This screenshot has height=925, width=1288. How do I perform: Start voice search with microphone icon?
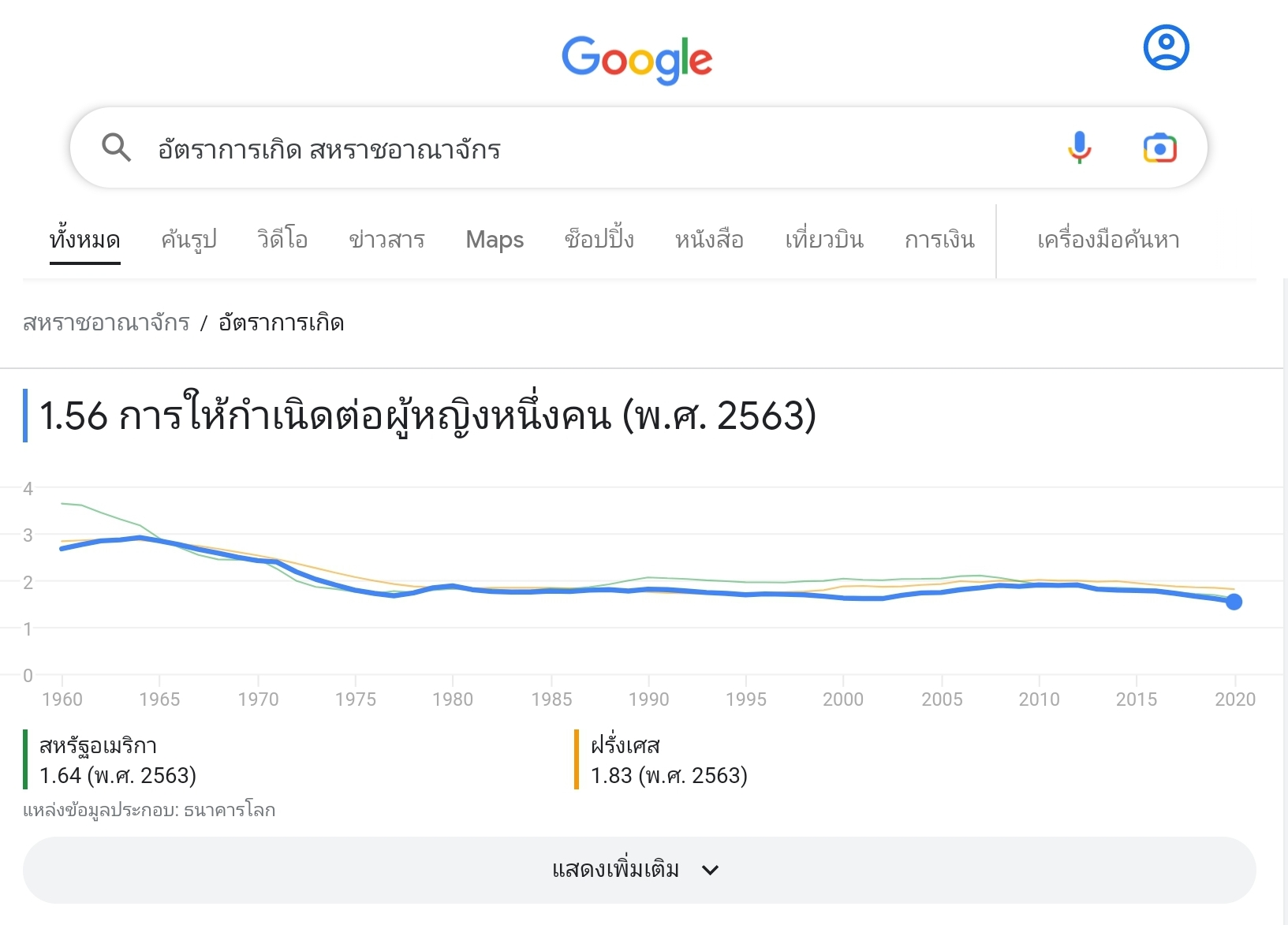click(x=1079, y=147)
